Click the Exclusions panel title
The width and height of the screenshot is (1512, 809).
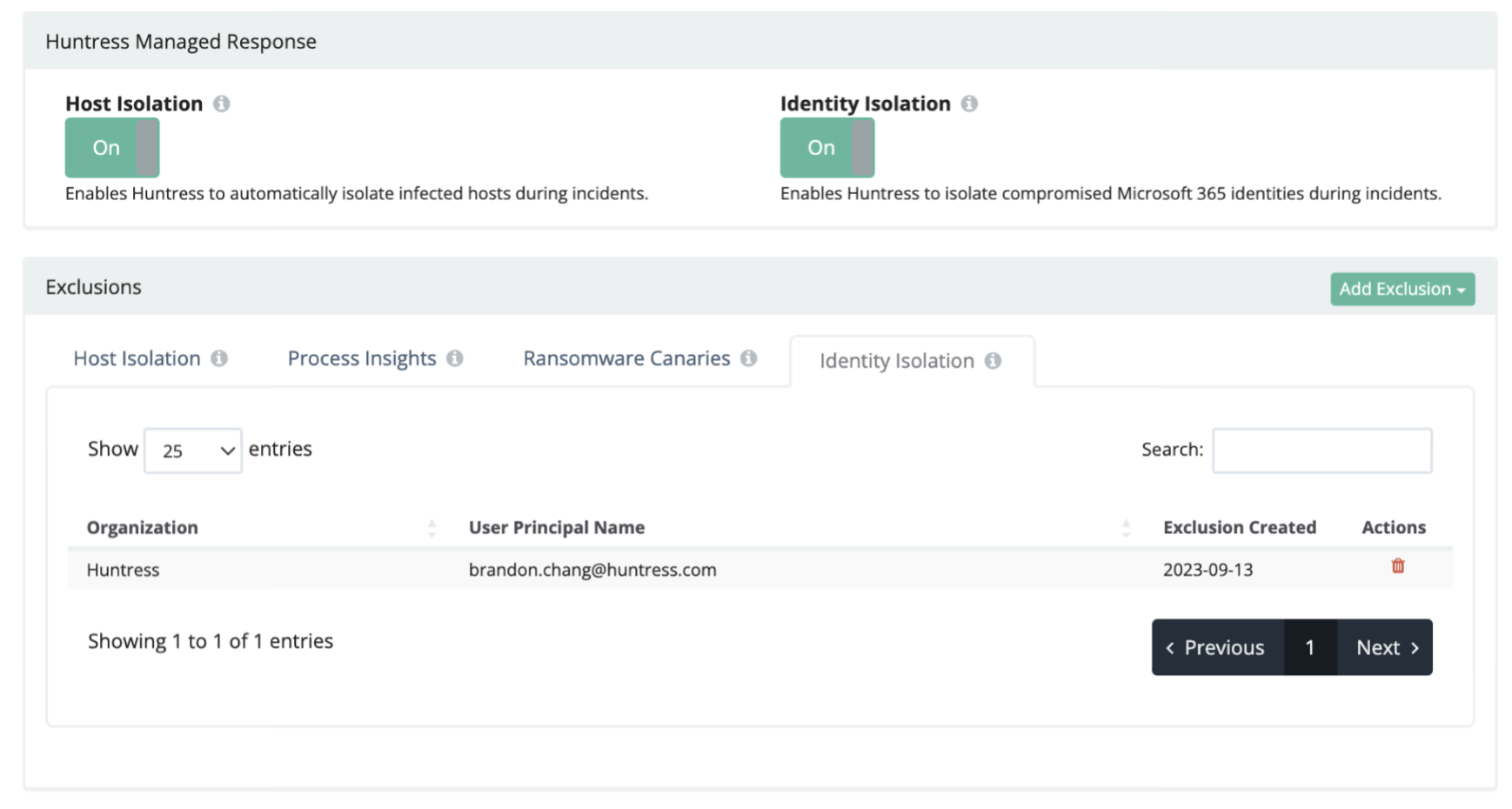(93, 287)
